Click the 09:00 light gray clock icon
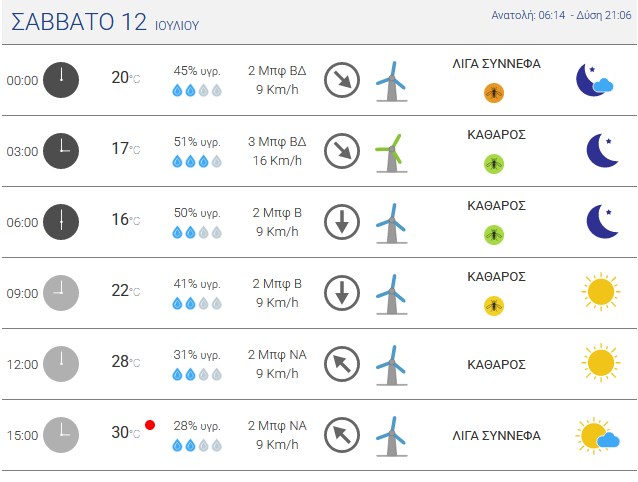The height and width of the screenshot is (482, 638). (61, 293)
